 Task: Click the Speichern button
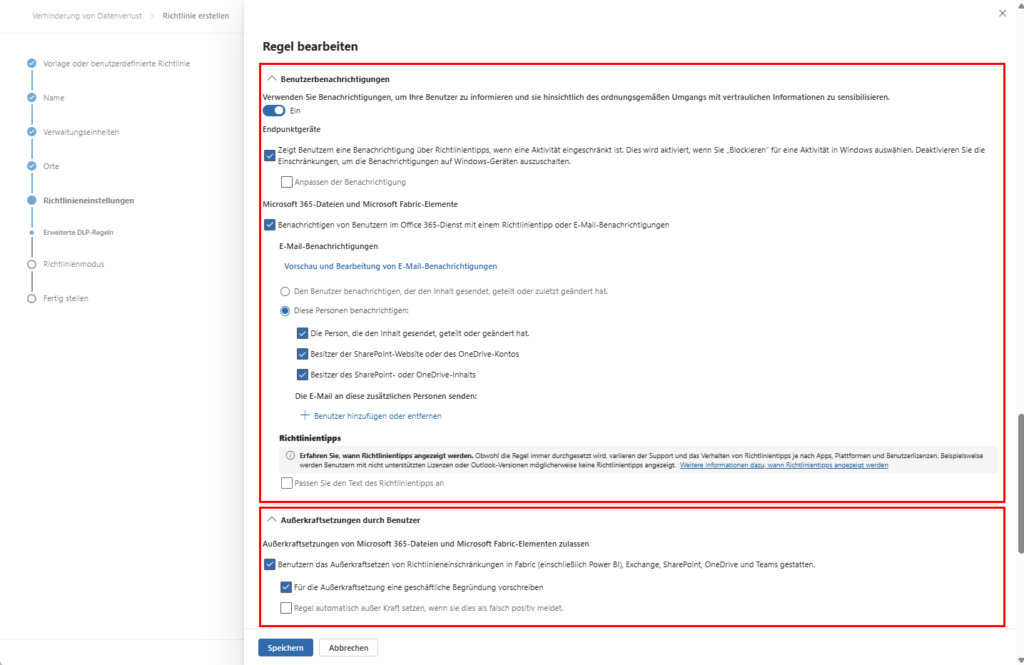[285, 647]
